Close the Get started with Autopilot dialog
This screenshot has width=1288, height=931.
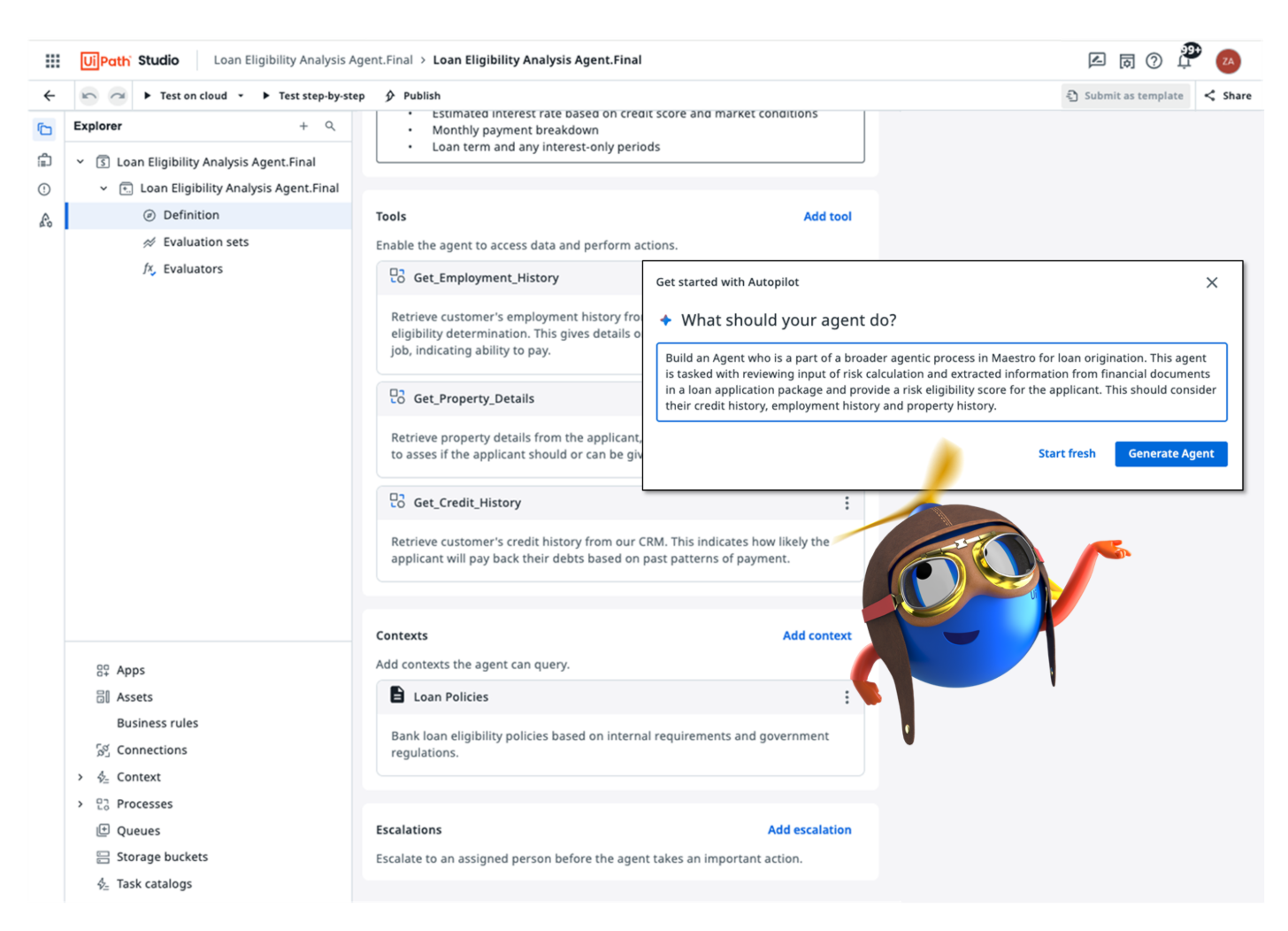[x=1211, y=282]
